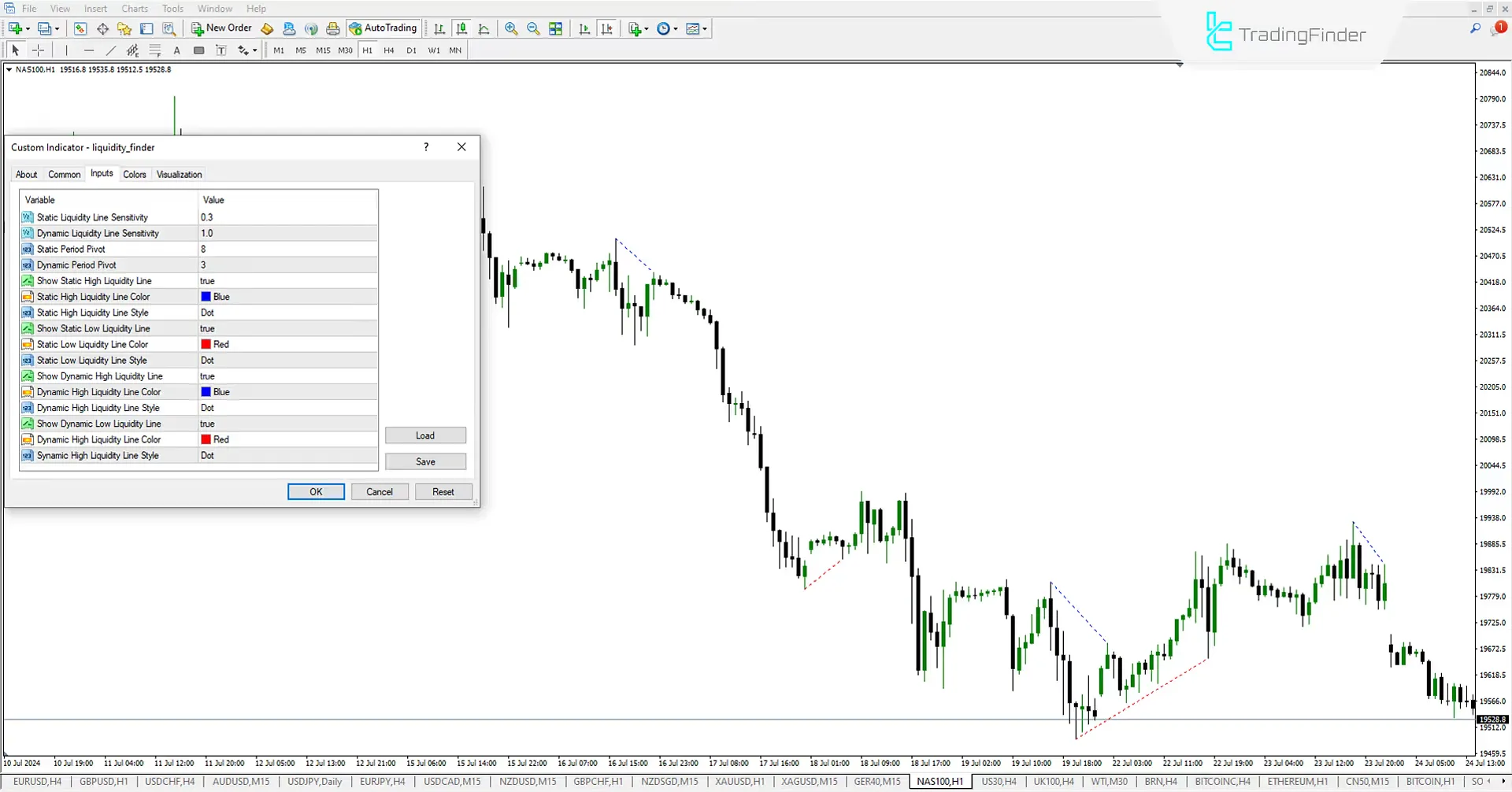
Task: Select the Crosshair tool
Action: click(38, 50)
